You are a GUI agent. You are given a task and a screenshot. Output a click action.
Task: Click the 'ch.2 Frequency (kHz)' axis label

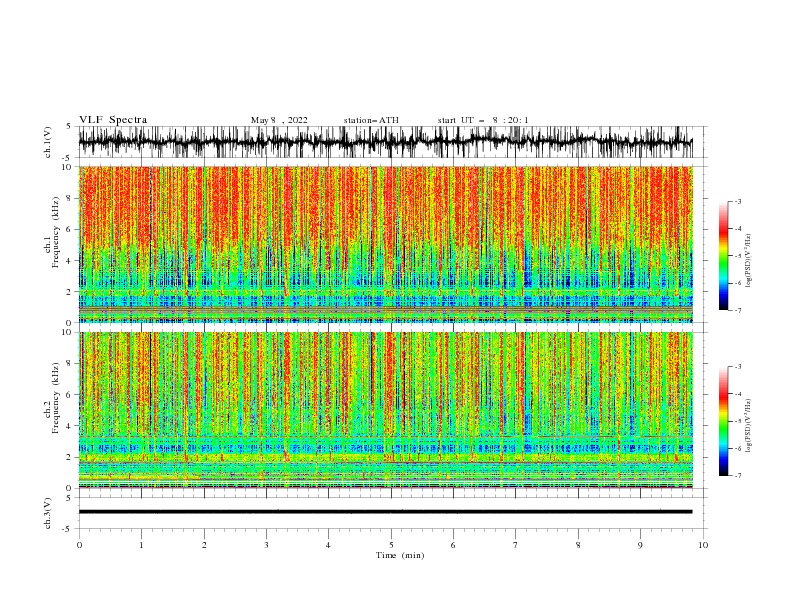(53, 398)
